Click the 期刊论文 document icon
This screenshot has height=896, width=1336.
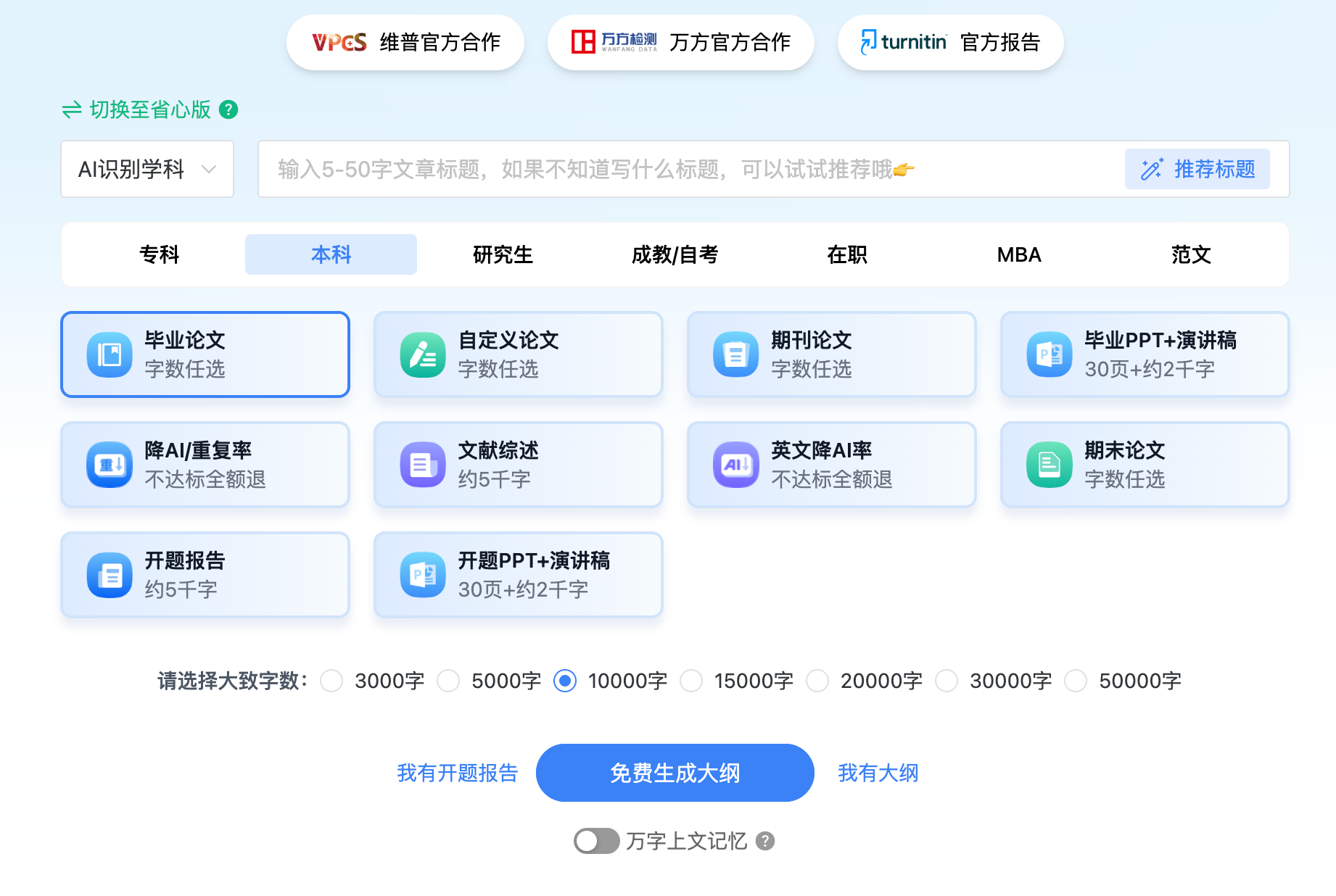pyautogui.click(x=736, y=354)
